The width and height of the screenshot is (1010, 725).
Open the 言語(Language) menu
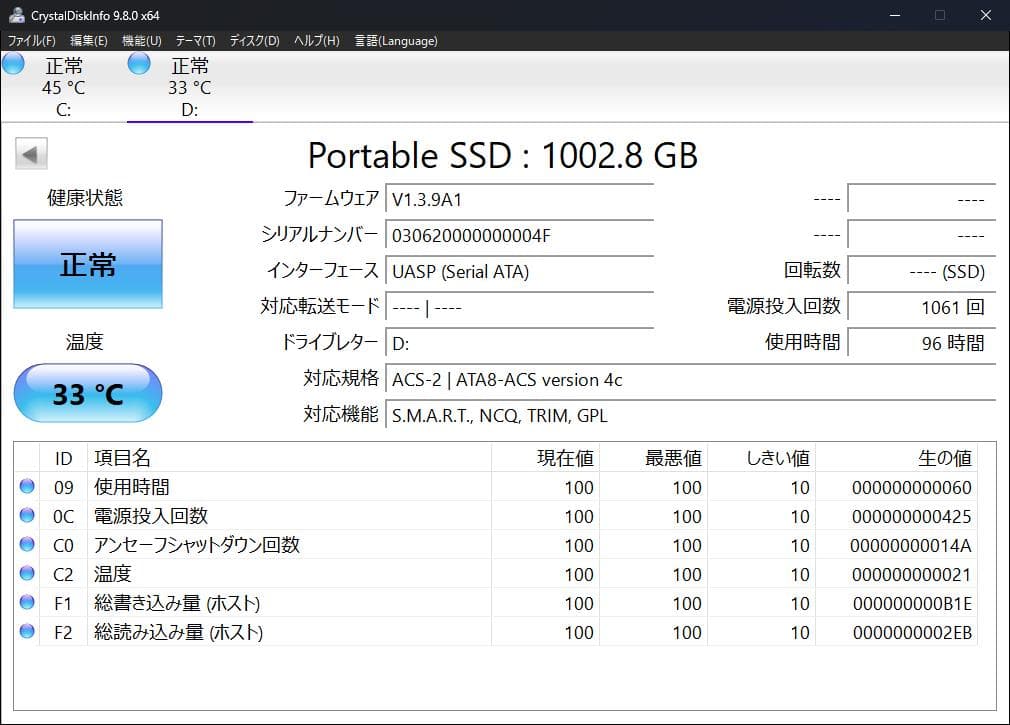pos(396,41)
